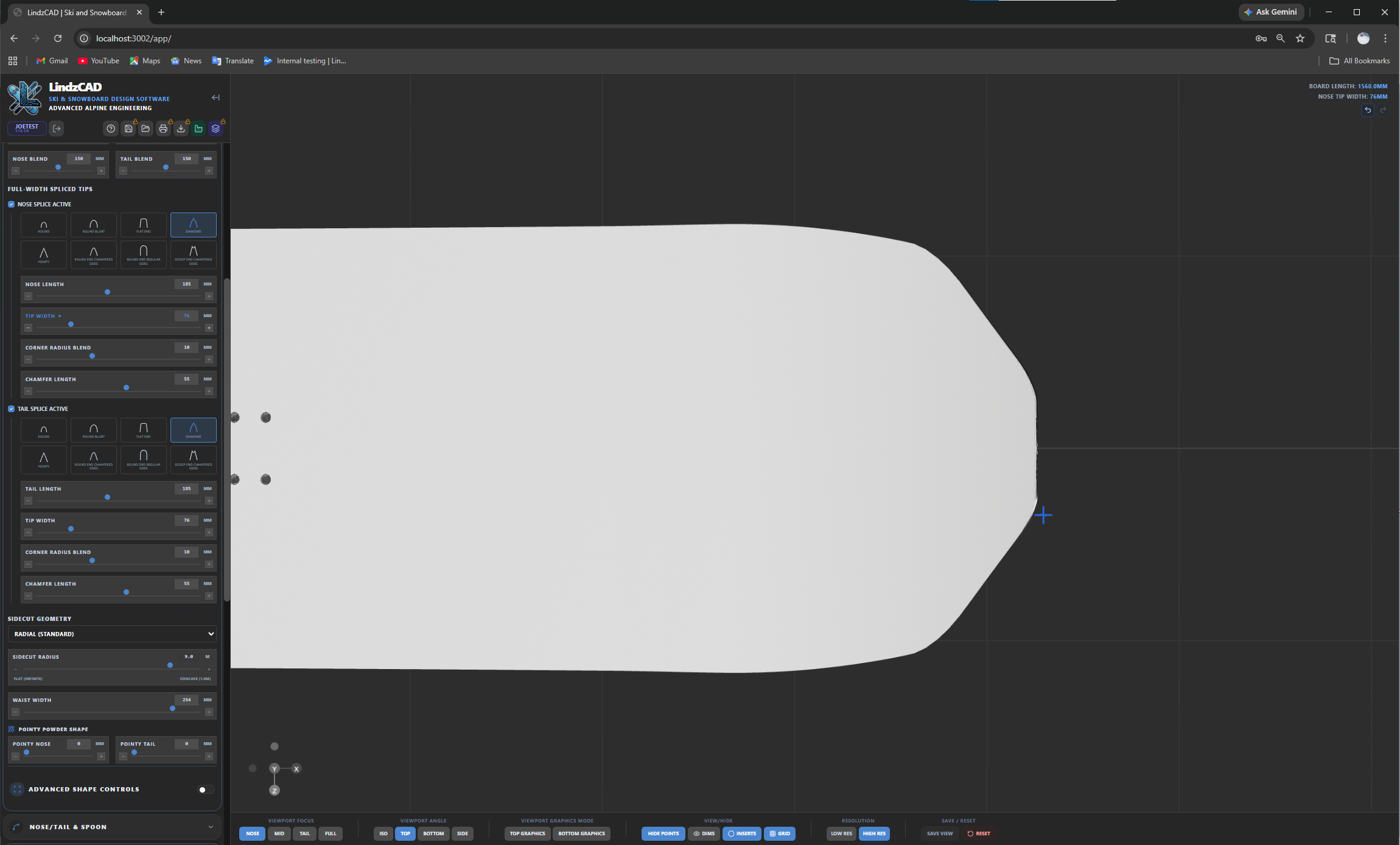
Task: Click the HIDE POINTS button
Action: 663,833
